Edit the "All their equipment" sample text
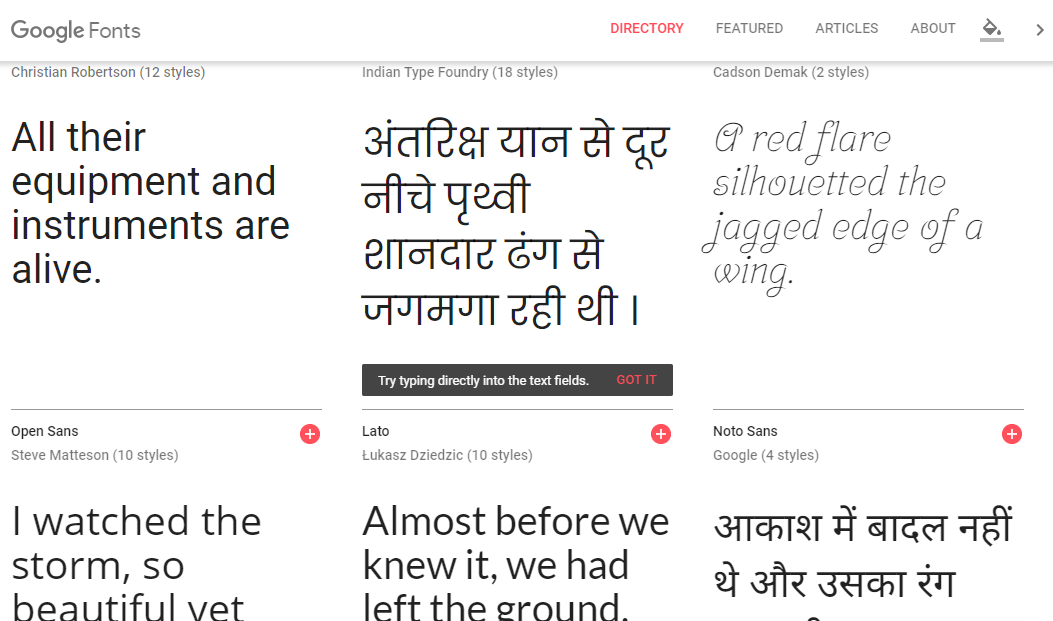This screenshot has width=1053, height=621. click(x=150, y=203)
